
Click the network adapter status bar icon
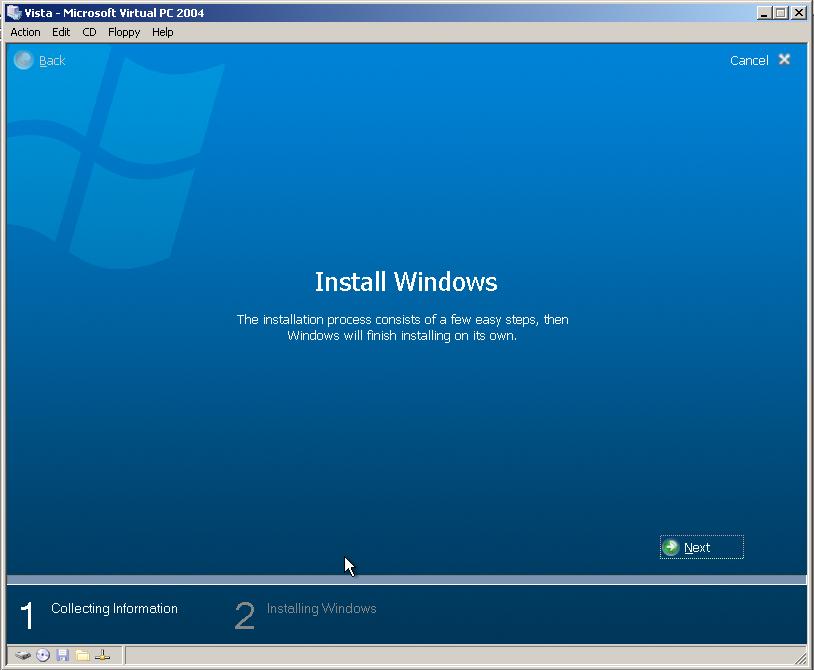[102, 655]
